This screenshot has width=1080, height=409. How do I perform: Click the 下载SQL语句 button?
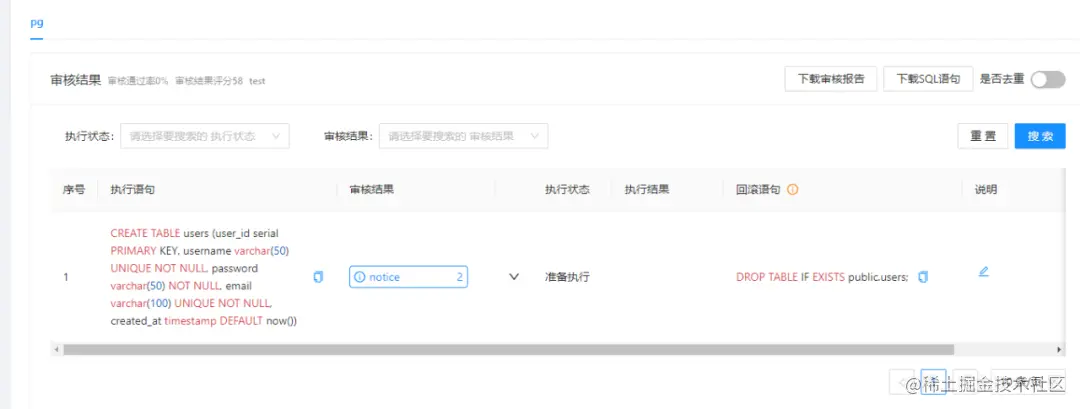[928, 78]
